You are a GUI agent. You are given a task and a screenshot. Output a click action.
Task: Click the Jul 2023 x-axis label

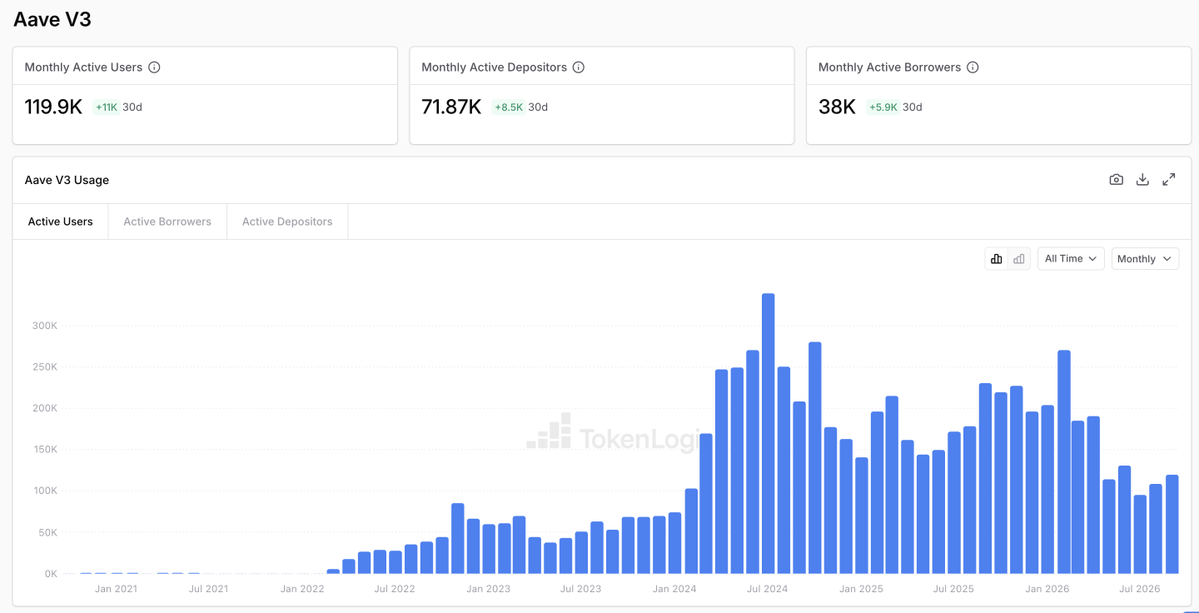[x=580, y=589]
